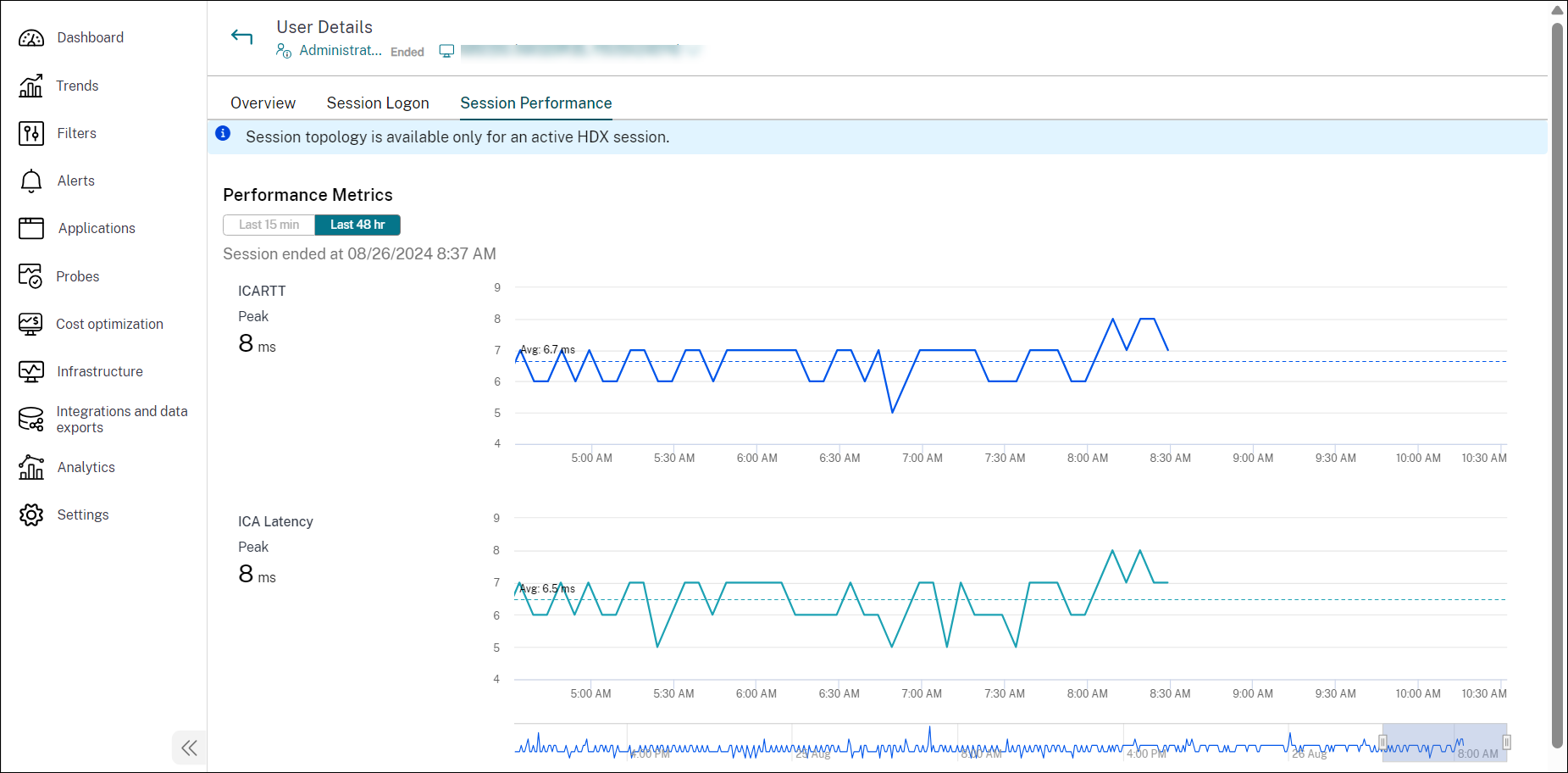This screenshot has height=773, width=1568.
Task: Open the Filters panel
Action: pyautogui.click(x=31, y=133)
